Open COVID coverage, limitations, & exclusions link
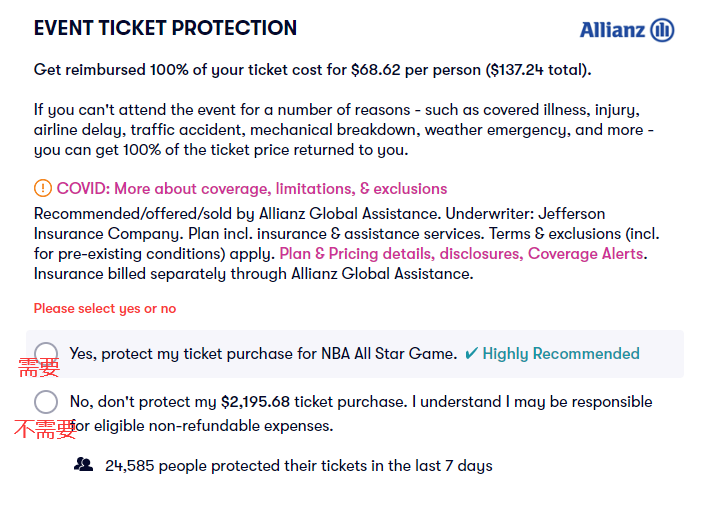The width and height of the screenshot is (708, 518). (252, 189)
